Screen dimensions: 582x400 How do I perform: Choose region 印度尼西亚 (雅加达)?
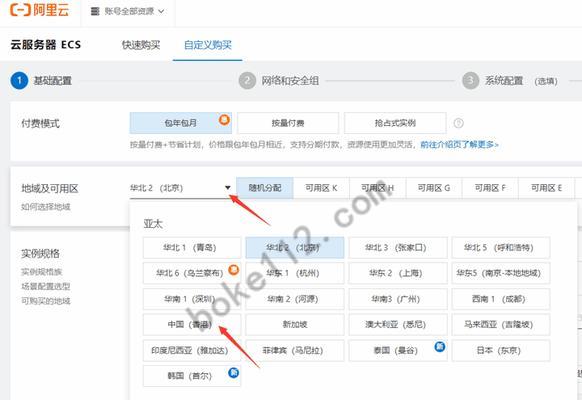pyautogui.click(x=192, y=350)
